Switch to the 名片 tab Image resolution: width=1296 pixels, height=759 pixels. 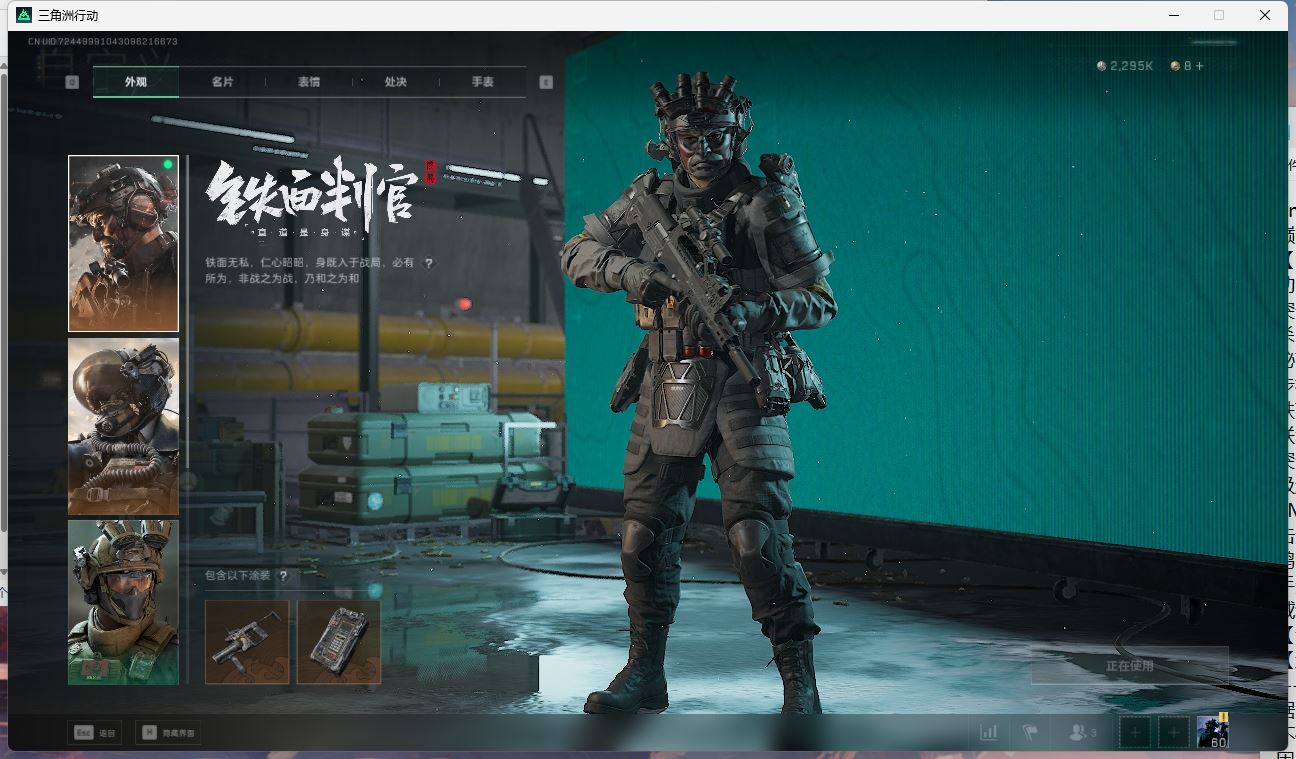click(222, 82)
